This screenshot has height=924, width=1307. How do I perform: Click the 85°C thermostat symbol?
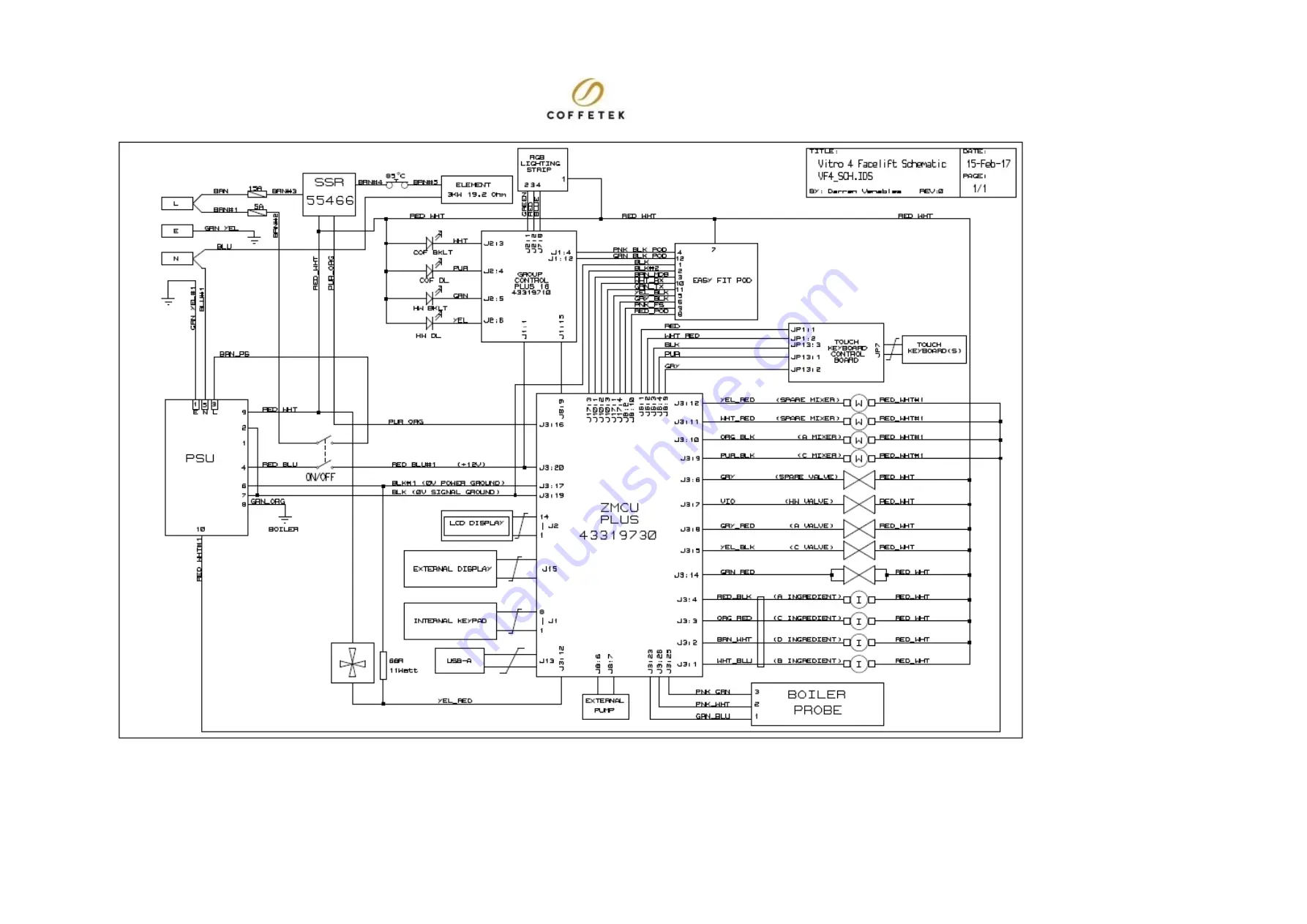pyautogui.click(x=397, y=184)
